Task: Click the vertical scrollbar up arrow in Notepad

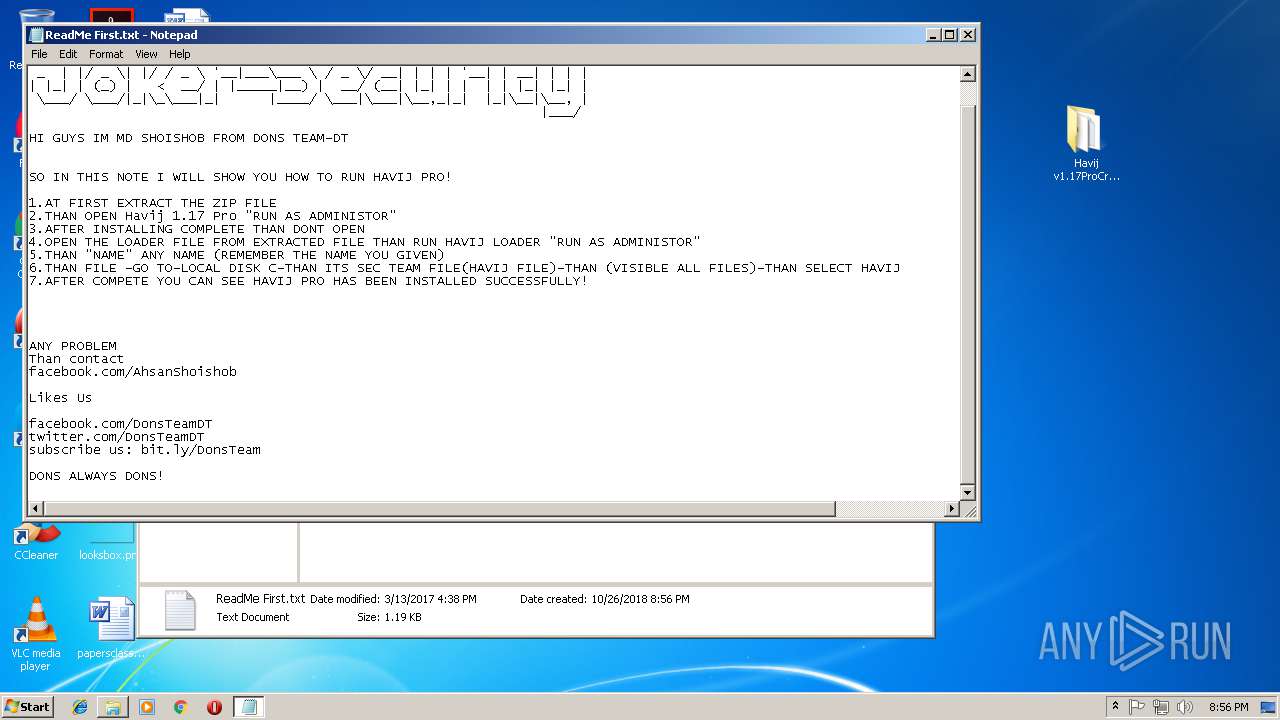Action: 967,74
